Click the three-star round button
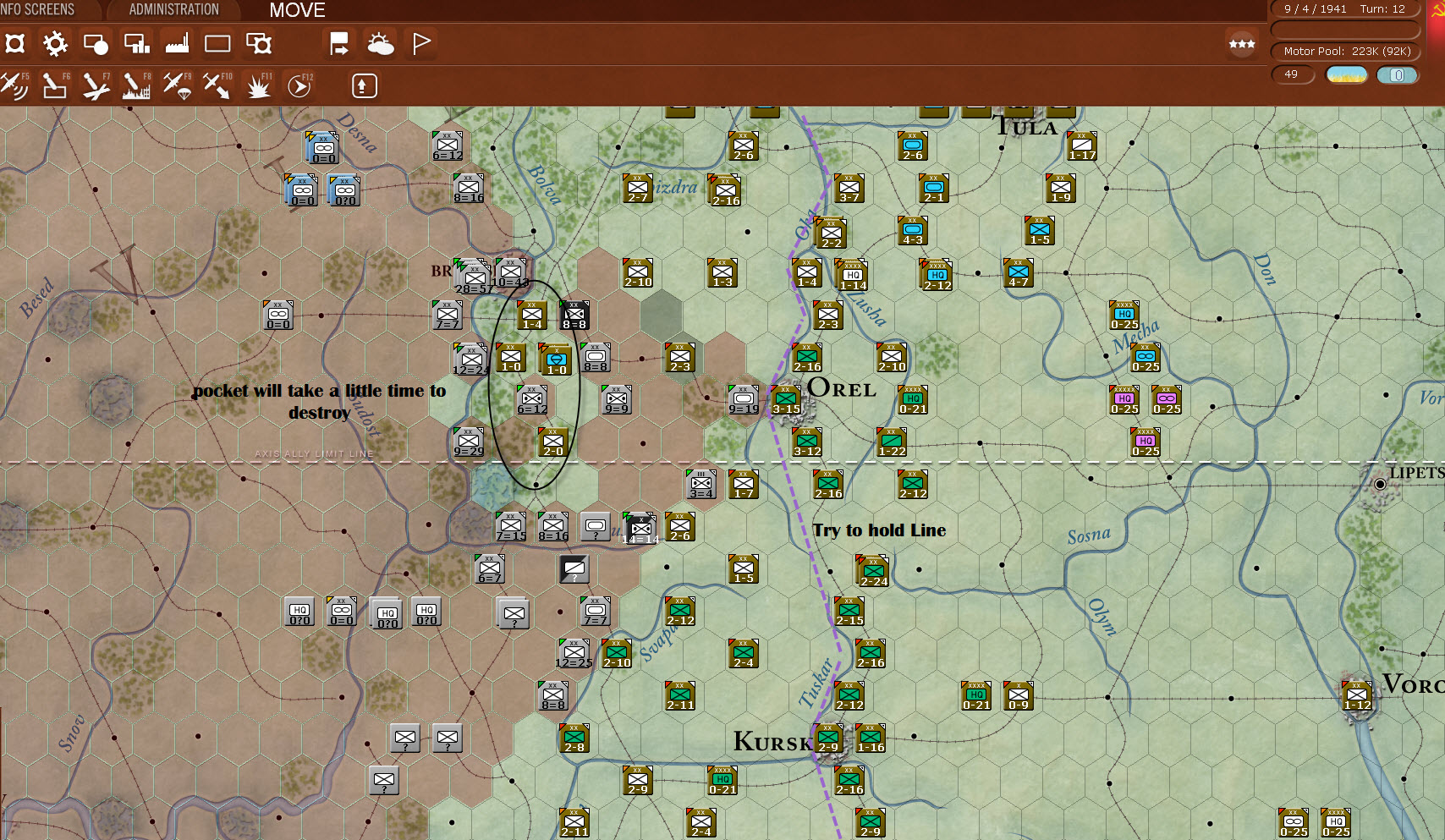 tap(1242, 44)
